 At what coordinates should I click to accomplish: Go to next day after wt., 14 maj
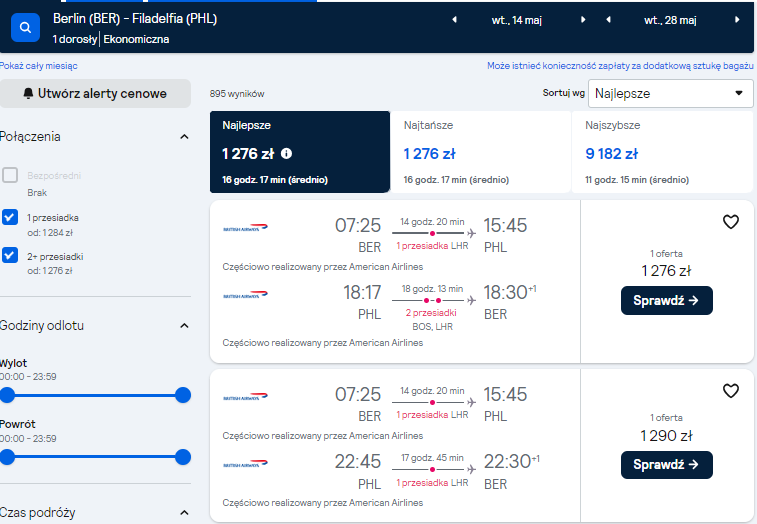pos(583,20)
